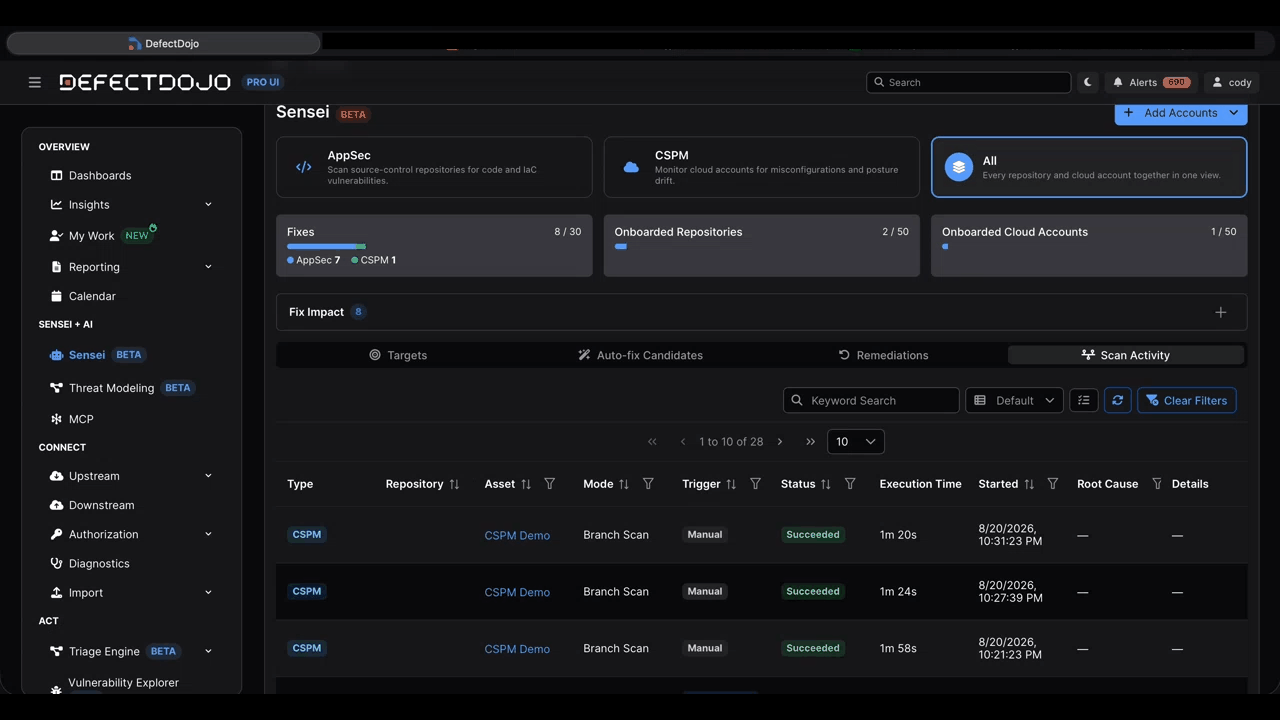Open the Add Accounts dropdown arrow
The height and width of the screenshot is (720, 1280).
(1234, 113)
